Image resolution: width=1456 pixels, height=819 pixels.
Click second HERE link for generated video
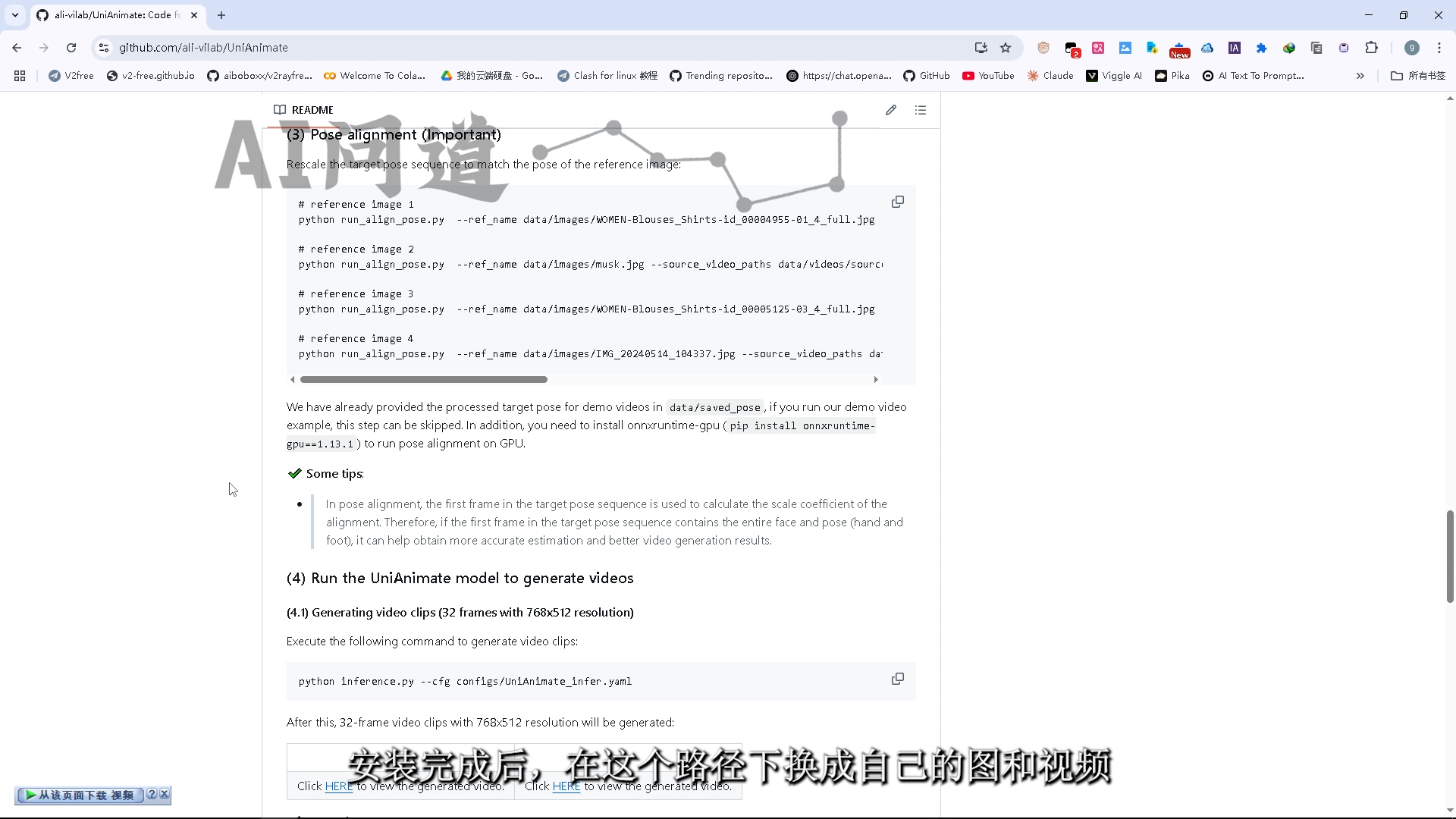pos(566,786)
